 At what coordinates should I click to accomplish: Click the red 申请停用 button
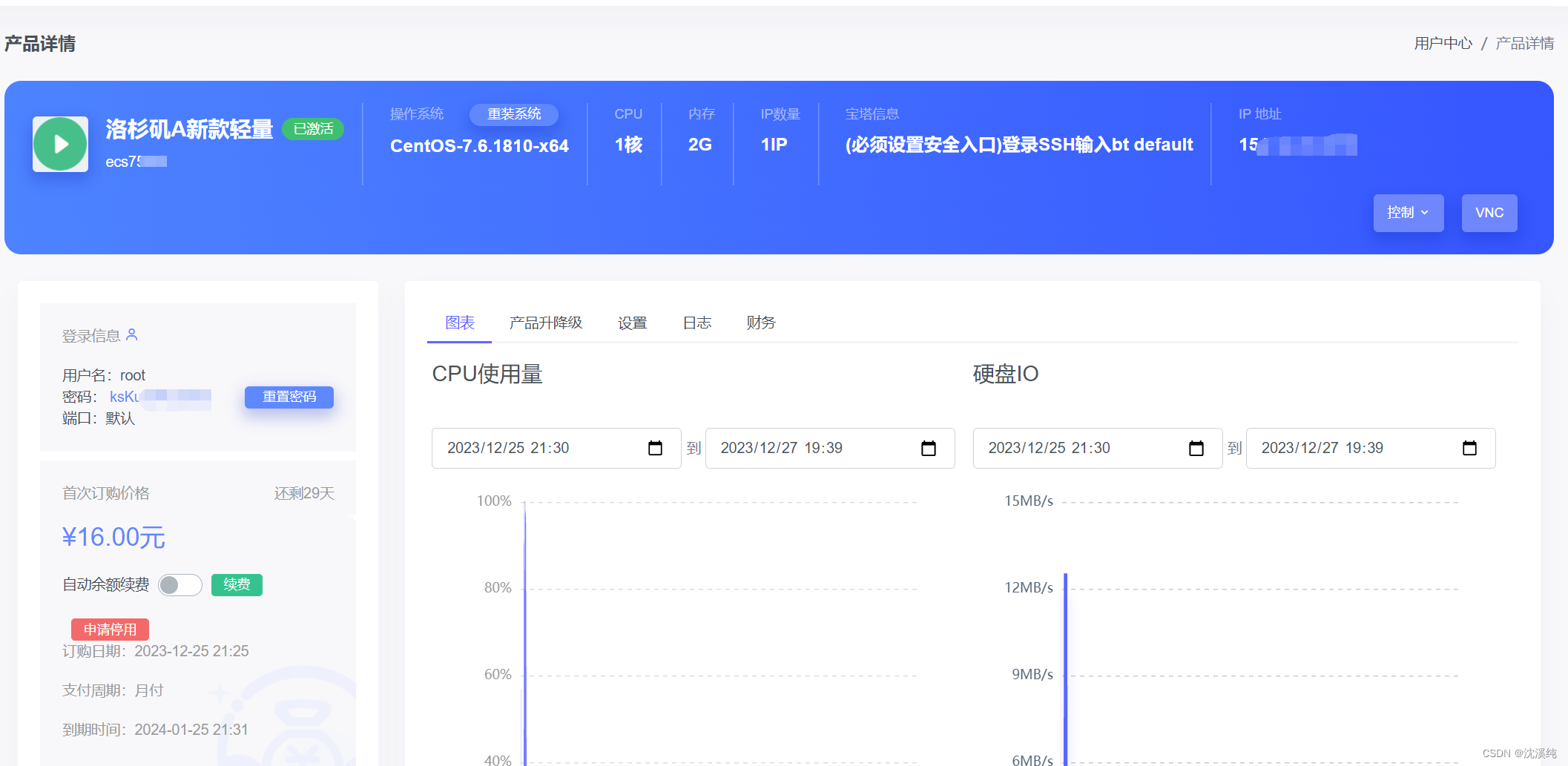[110, 630]
